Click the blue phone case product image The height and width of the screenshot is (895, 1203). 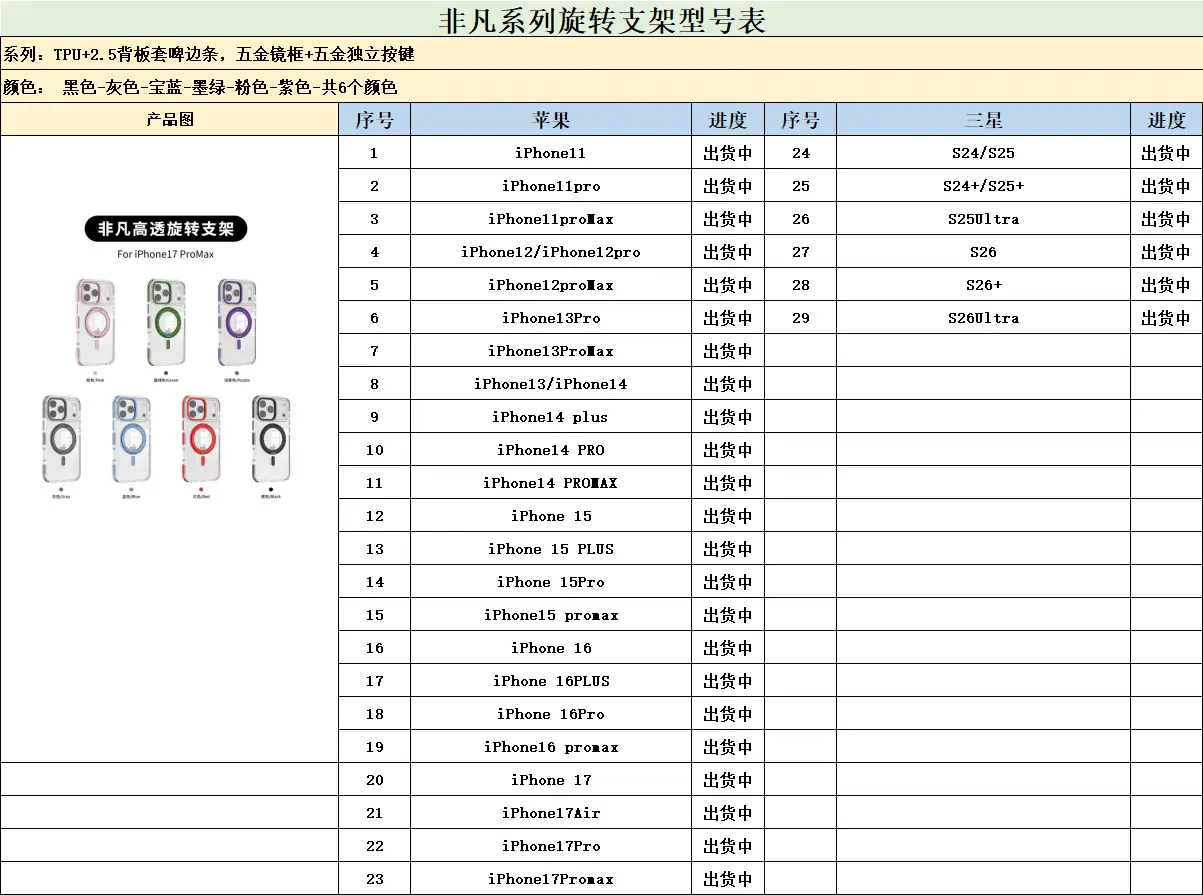coord(130,438)
